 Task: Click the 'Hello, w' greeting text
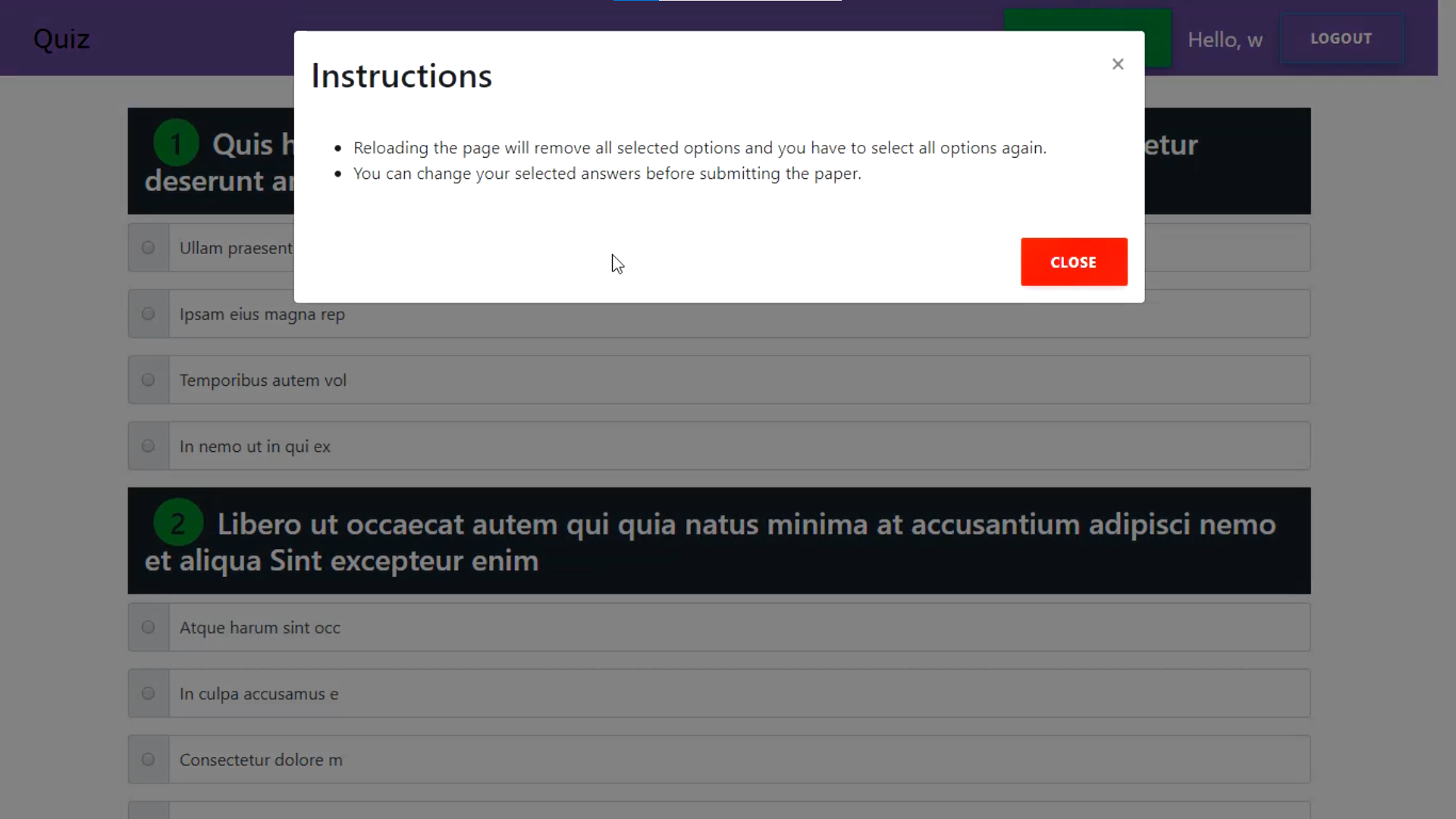[1225, 40]
